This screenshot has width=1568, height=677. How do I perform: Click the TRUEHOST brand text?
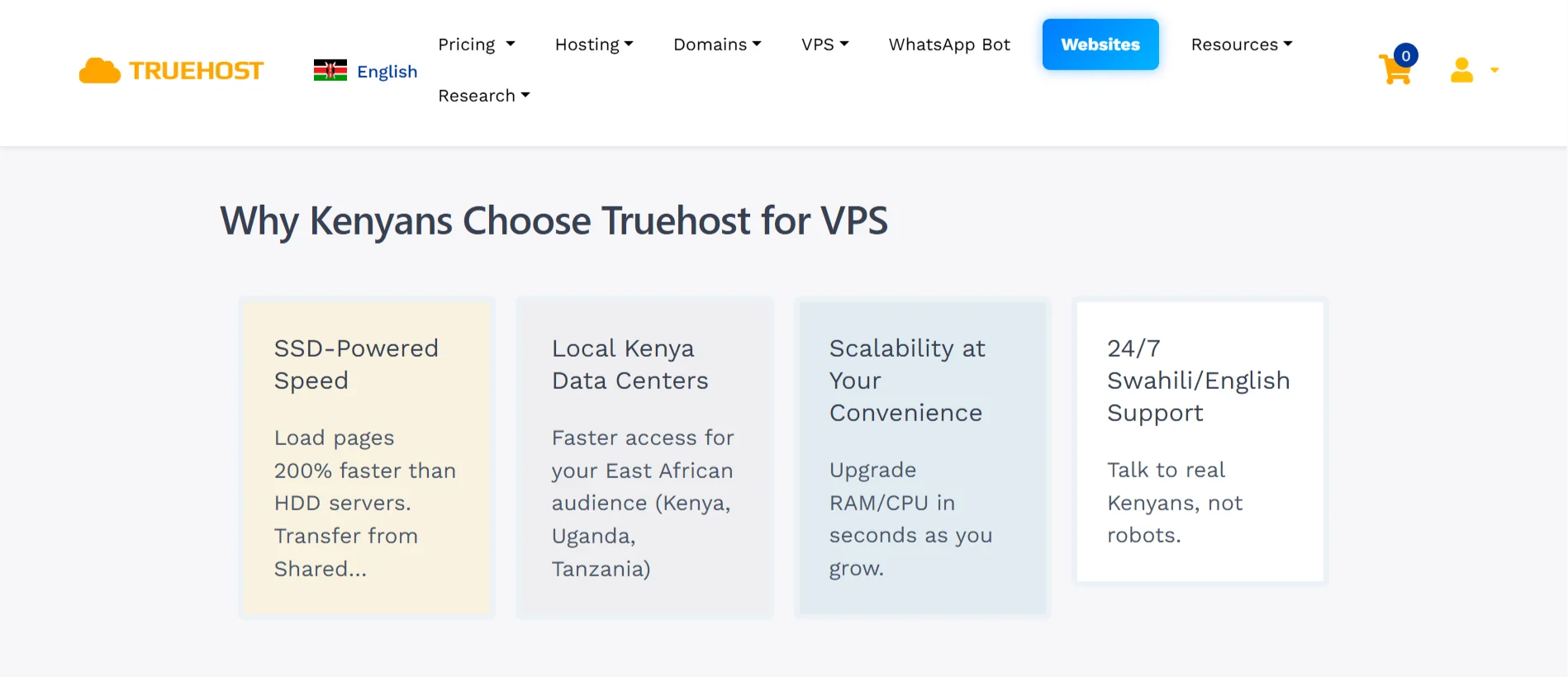pyautogui.click(x=197, y=71)
